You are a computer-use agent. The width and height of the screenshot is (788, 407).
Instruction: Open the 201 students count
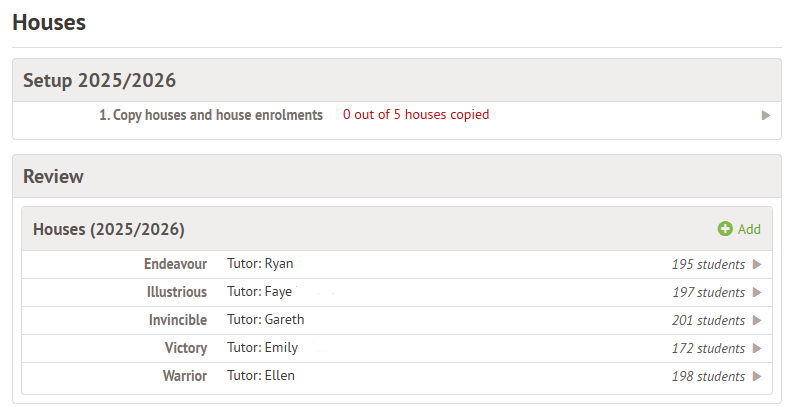(x=708, y=321)
